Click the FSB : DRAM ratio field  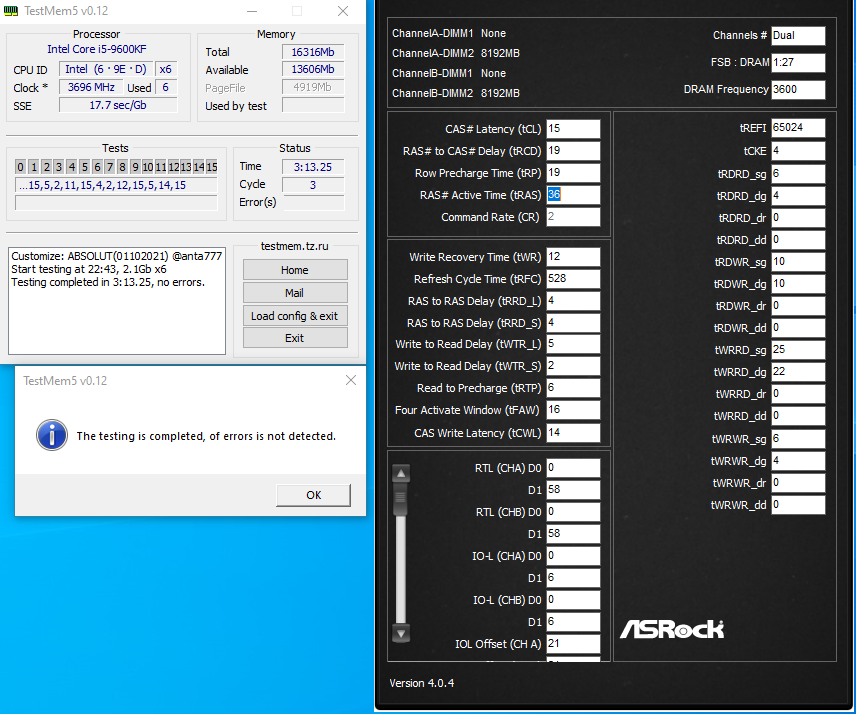click(798, 62)
